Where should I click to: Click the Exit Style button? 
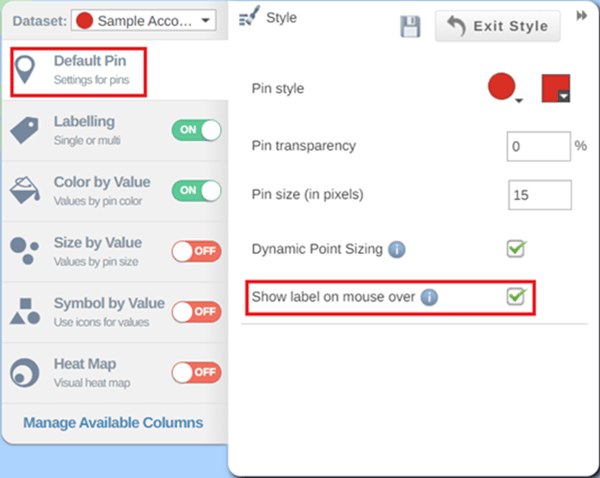(498, 26)
